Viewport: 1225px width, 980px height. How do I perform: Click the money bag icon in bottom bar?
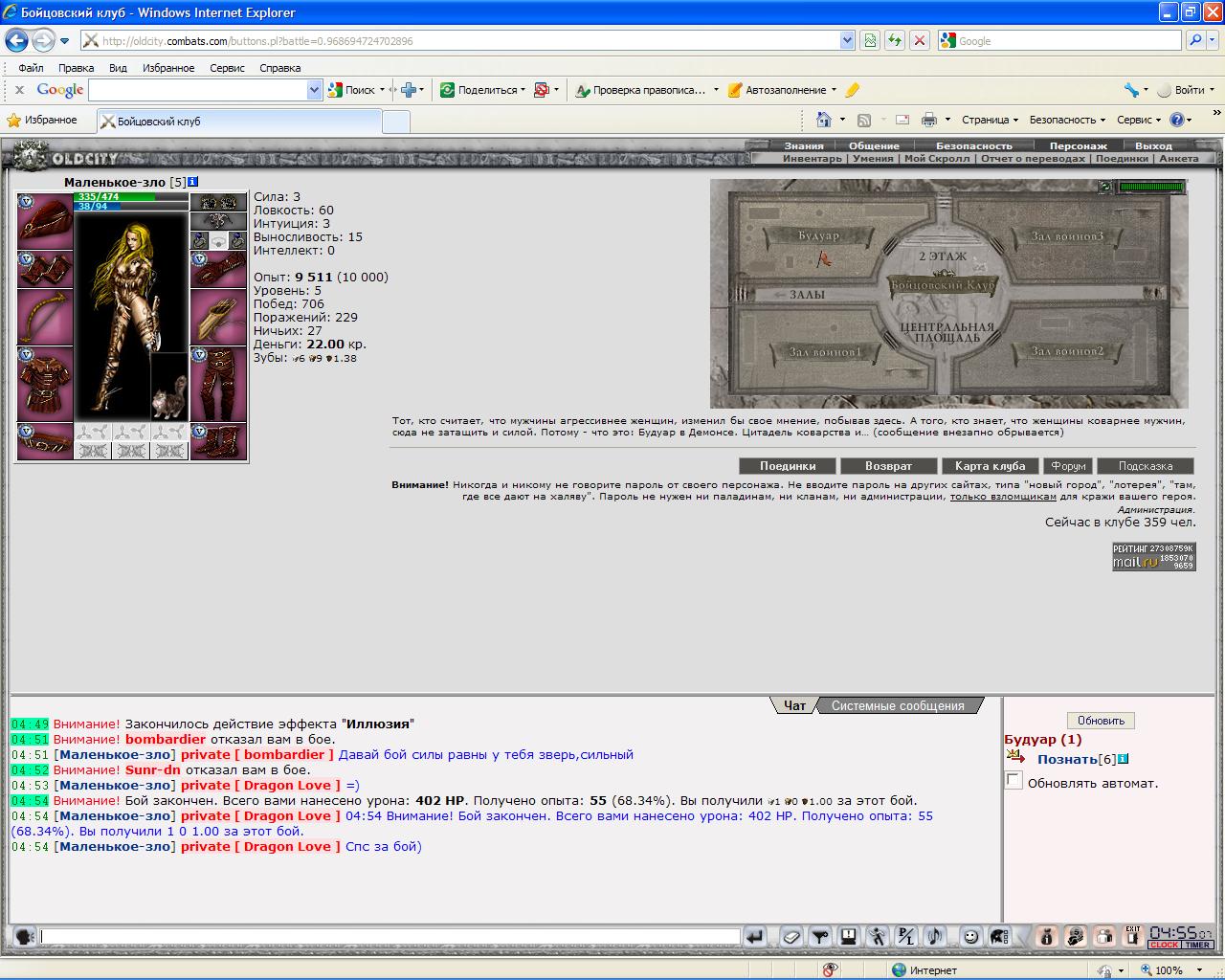pos(1047,937)
